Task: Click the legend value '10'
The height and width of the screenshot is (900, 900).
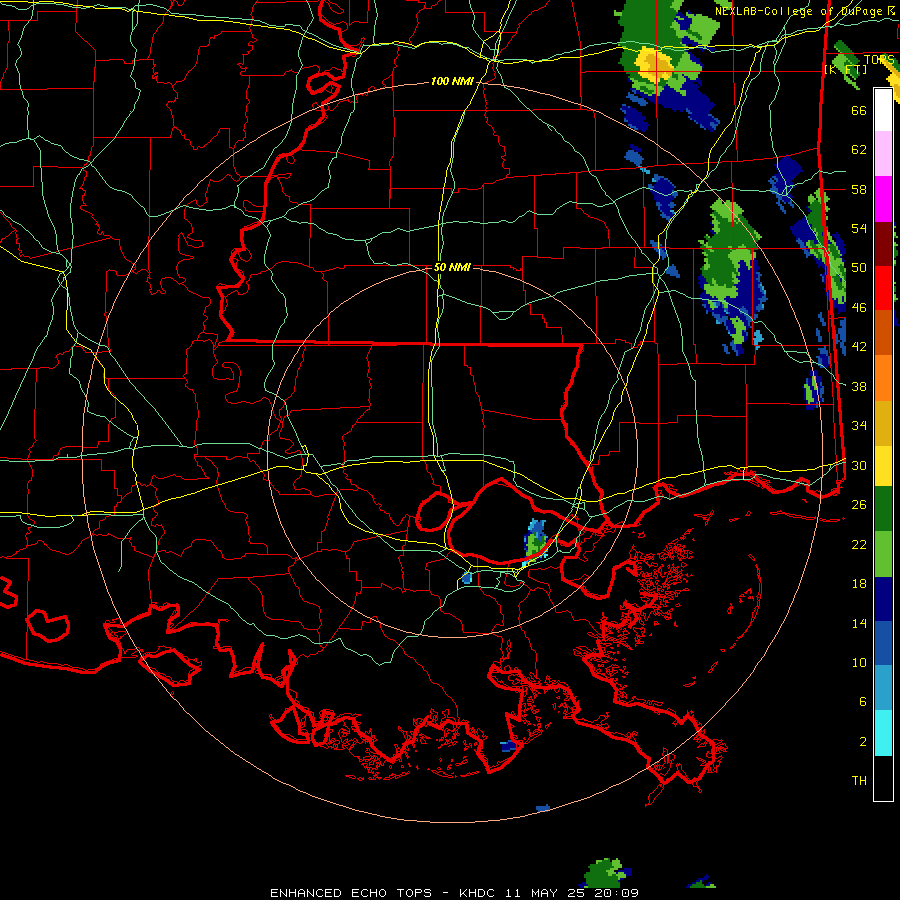Action: [x=859, y=662]
